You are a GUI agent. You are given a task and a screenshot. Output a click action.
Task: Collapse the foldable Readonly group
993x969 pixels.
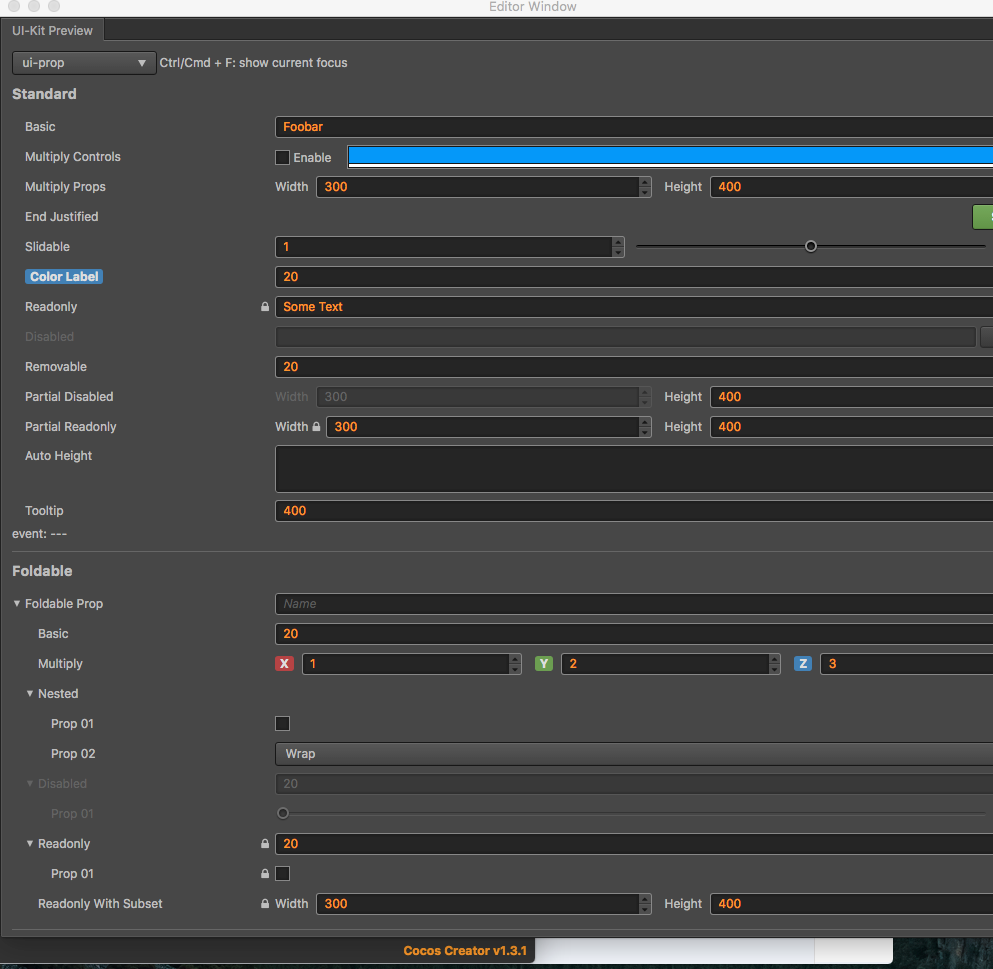click(30, 843)
